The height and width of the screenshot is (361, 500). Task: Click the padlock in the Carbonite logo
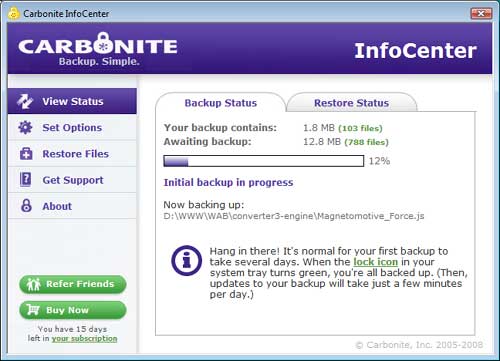click(x=103, y=43)
